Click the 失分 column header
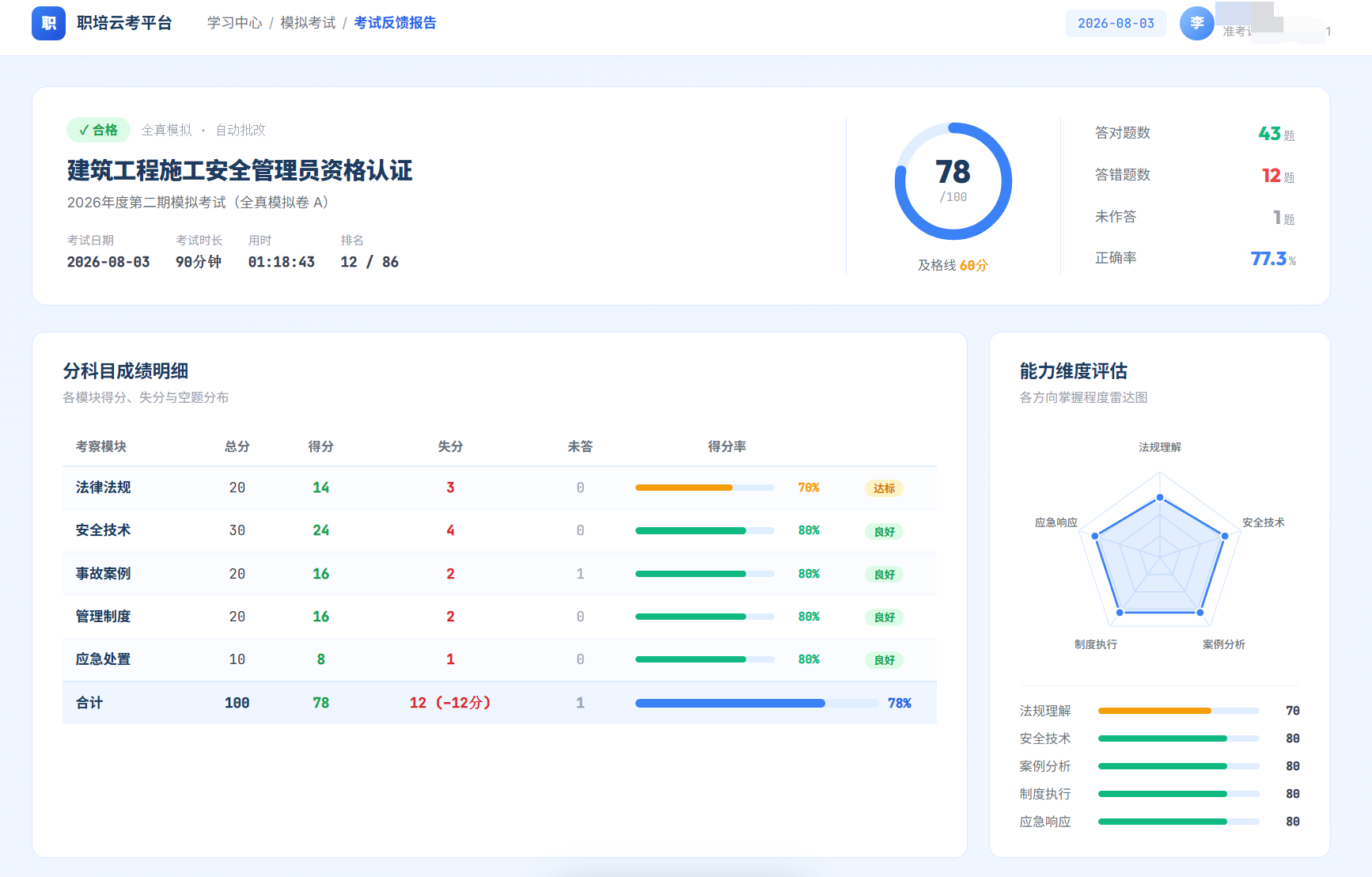 click(x=450, y=446)
